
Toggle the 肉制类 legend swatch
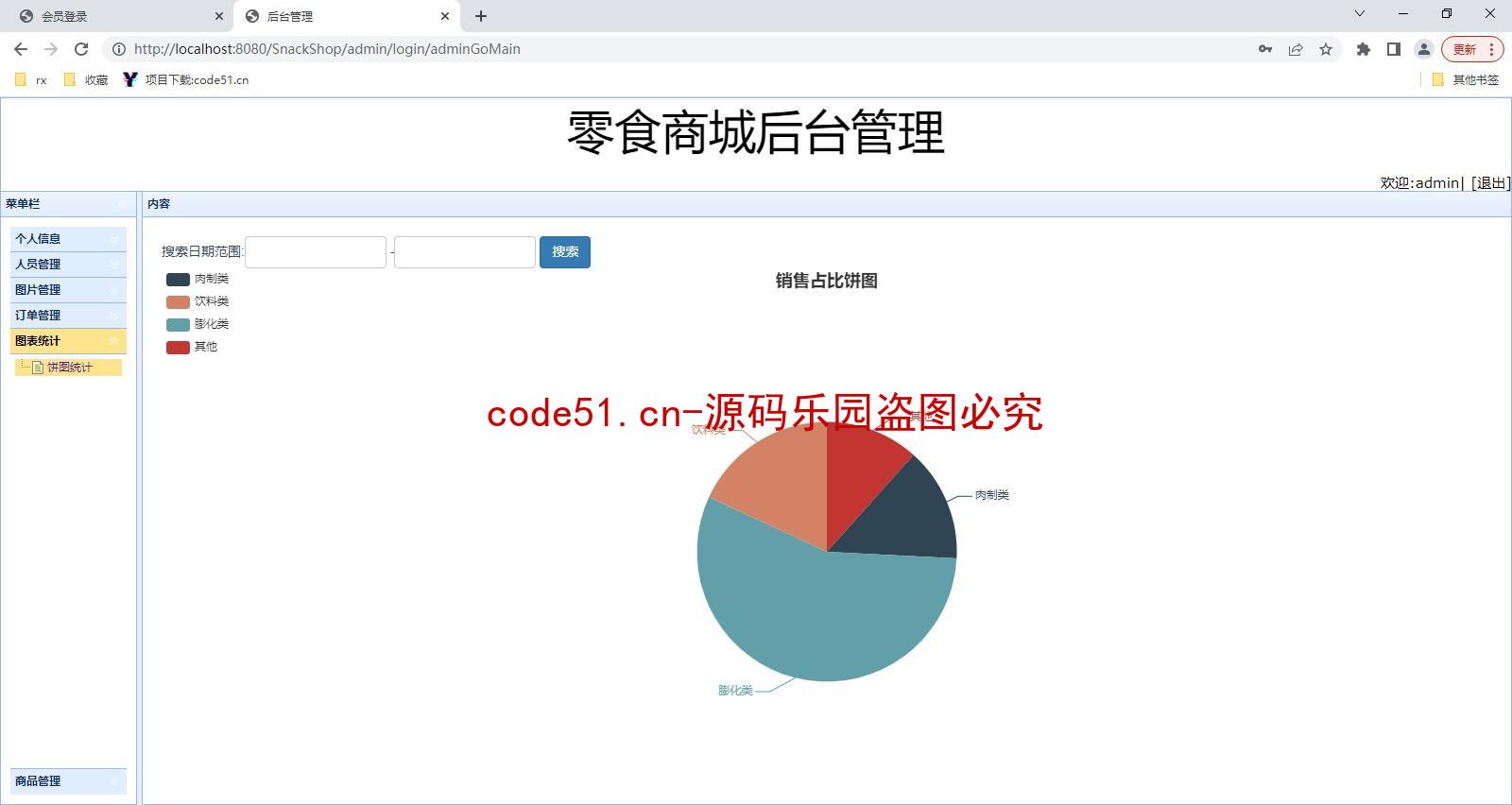click(x=178, y=280)
